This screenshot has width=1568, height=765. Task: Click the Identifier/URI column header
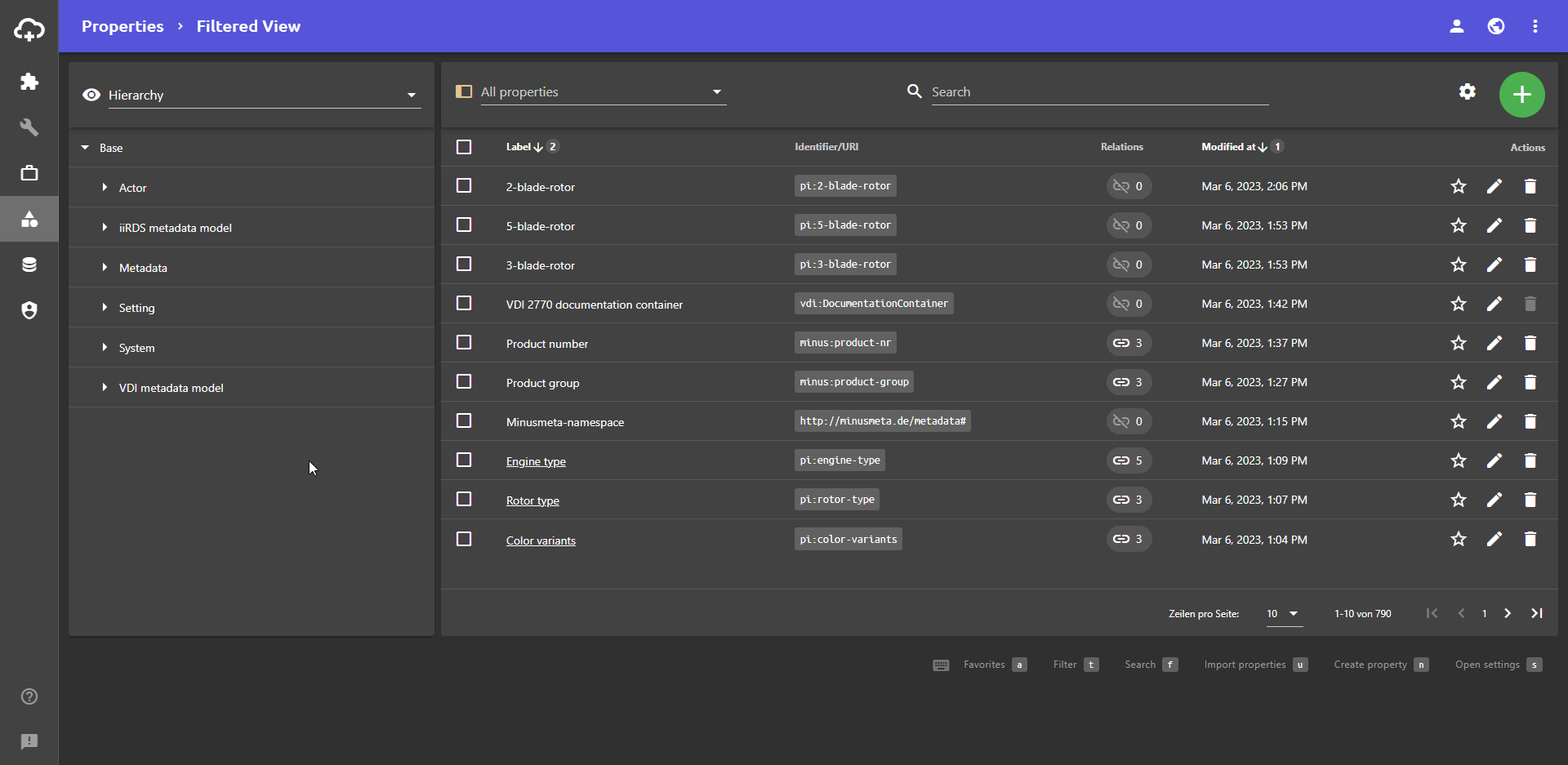[x=826, y=147]
